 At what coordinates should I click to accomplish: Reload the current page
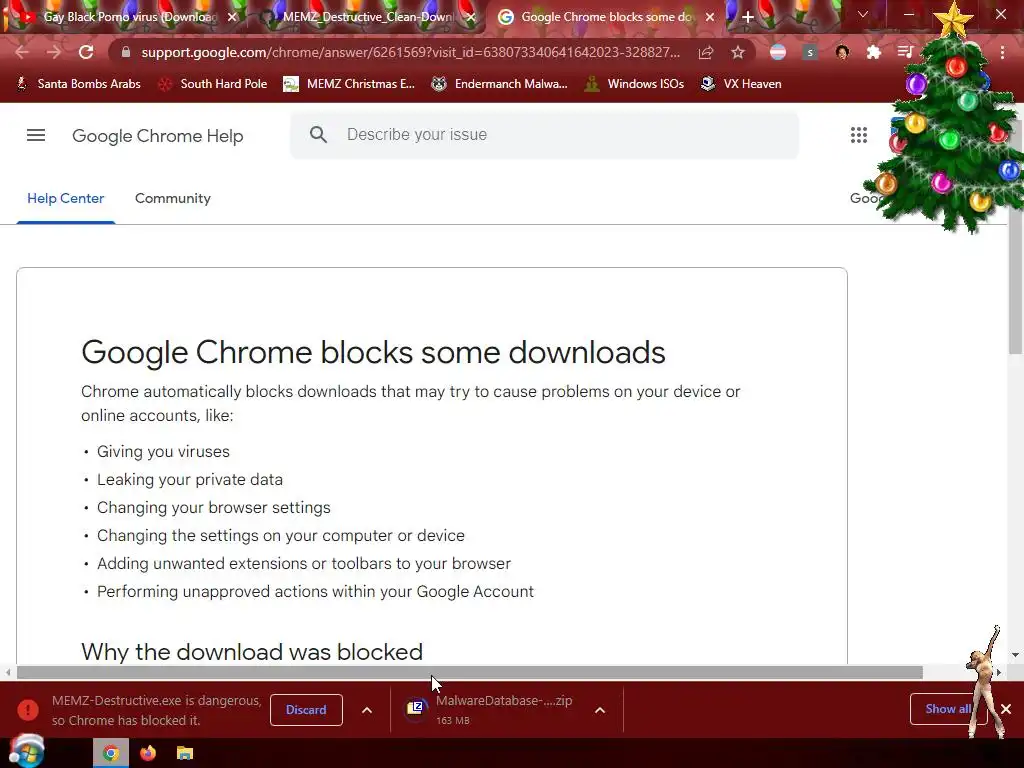86,52
